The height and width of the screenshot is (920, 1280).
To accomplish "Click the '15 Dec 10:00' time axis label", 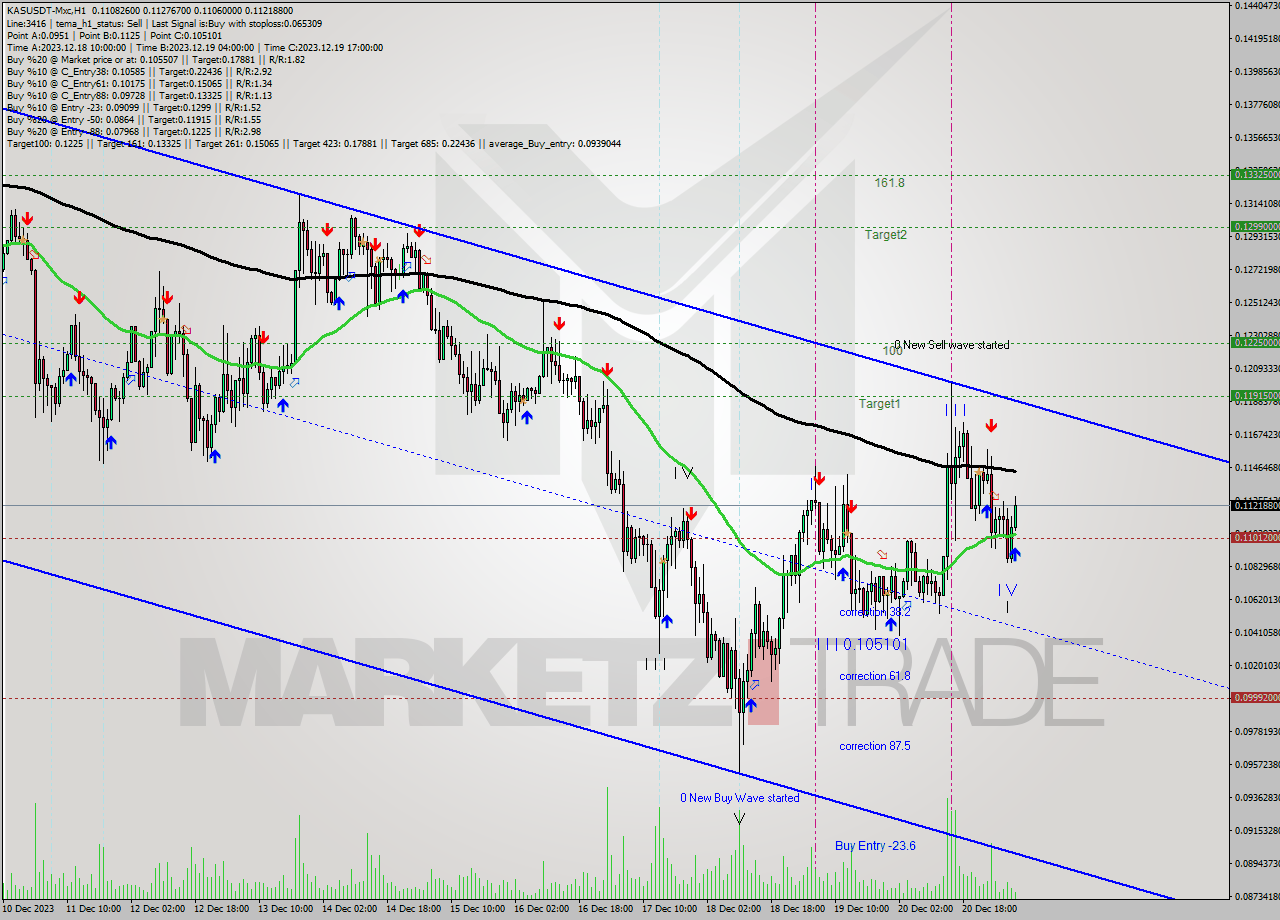I will 477,909.
